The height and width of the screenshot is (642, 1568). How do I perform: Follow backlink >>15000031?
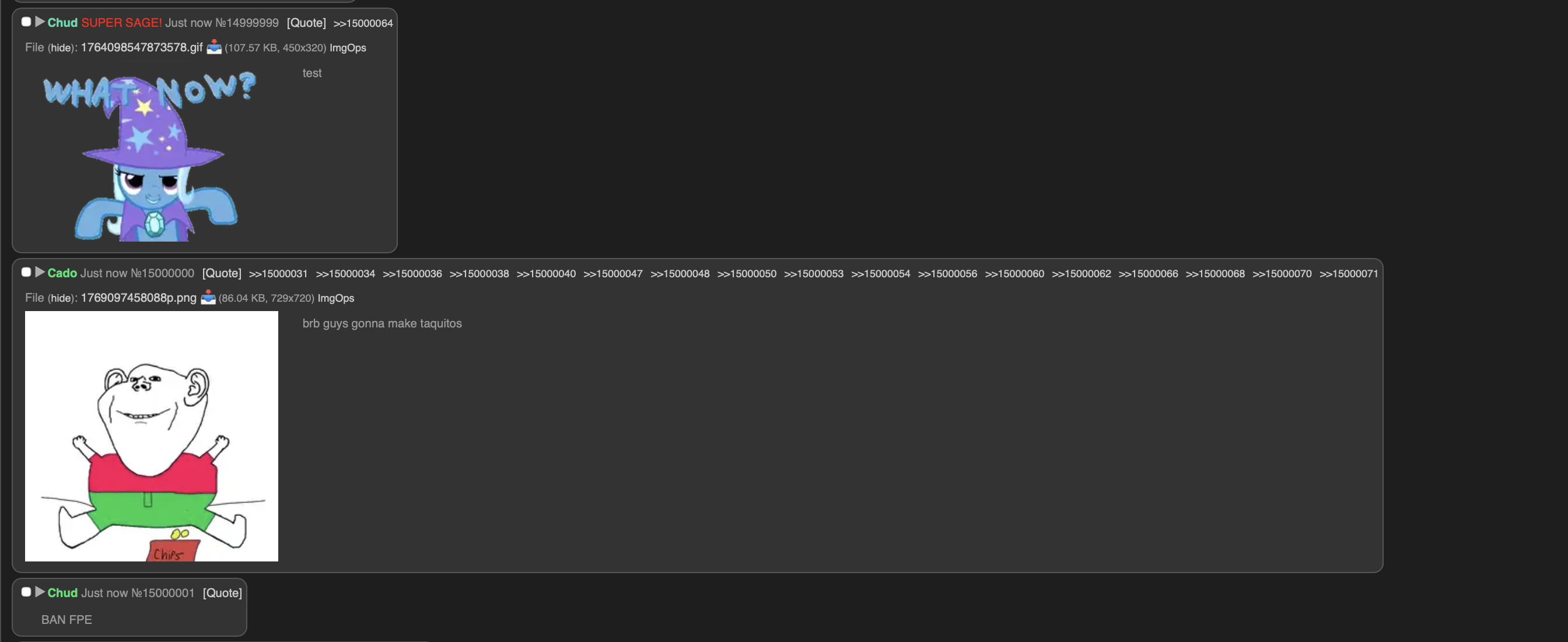(278, 274)
